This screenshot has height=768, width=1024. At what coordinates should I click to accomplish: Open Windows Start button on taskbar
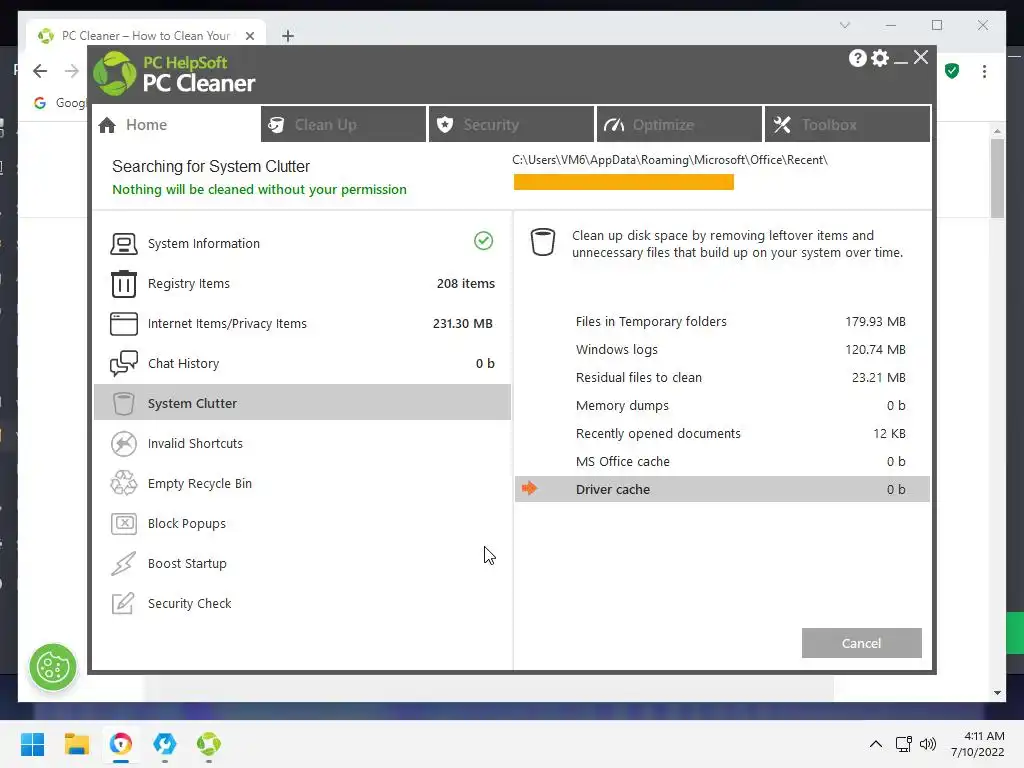click(x=32, y=744)
